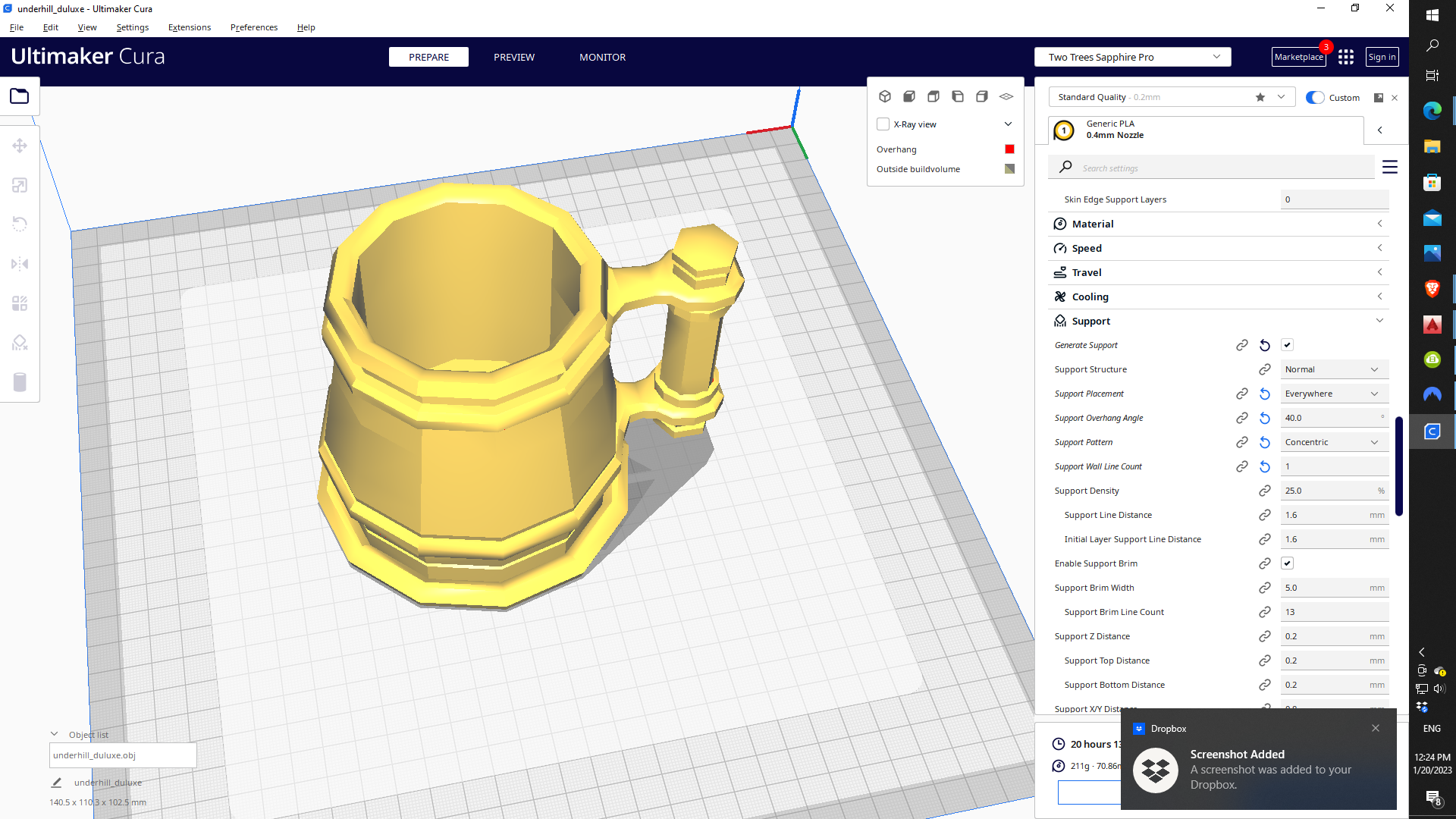Click the red Overhang color swatch
The height and width of the screenshot is (819, 1456).
1009,149
